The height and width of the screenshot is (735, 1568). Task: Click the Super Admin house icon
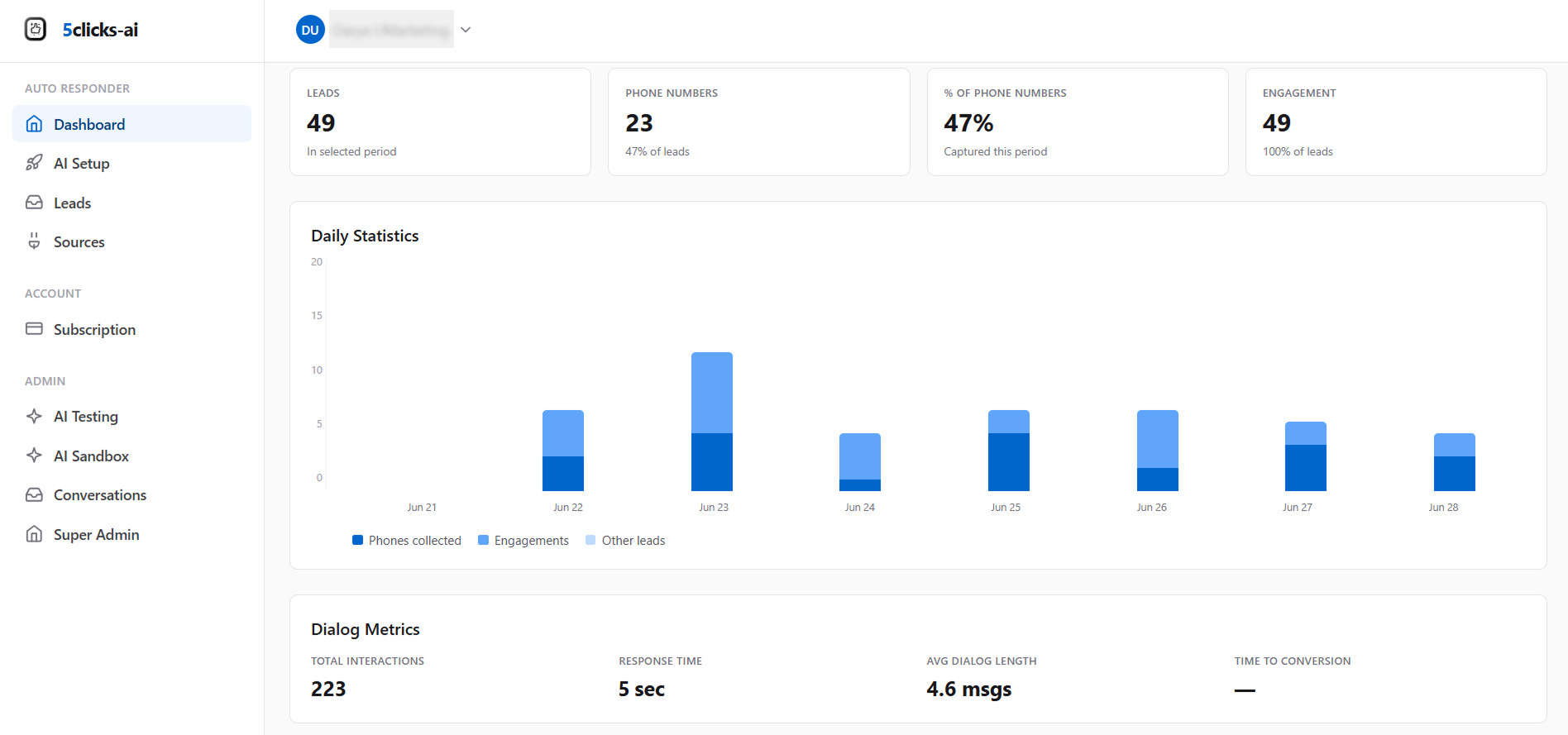click(34, 534)
